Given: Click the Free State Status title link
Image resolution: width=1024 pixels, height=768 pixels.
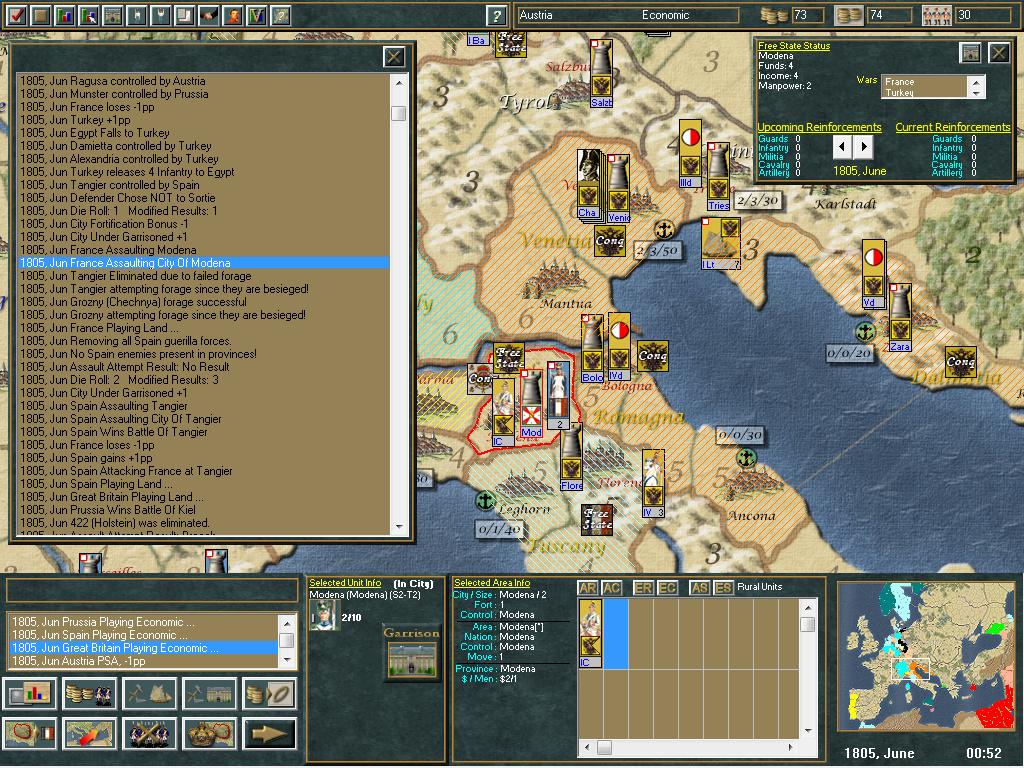Looking at the screenshot, I should pyautogui.click(x=794, y=46).
